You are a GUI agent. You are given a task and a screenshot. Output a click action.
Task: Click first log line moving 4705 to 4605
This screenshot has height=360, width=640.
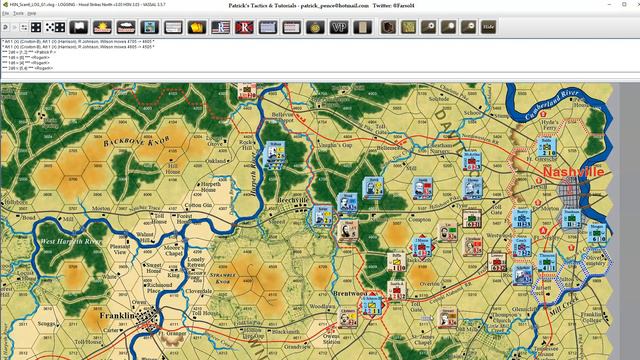coord(78,42)
